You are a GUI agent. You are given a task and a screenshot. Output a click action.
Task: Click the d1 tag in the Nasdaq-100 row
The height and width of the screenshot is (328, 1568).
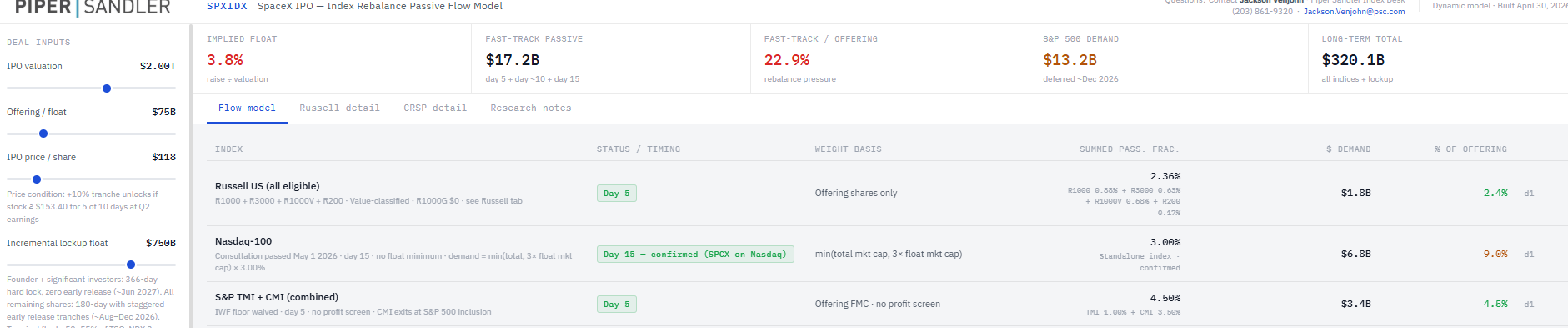coord(1529,255)
